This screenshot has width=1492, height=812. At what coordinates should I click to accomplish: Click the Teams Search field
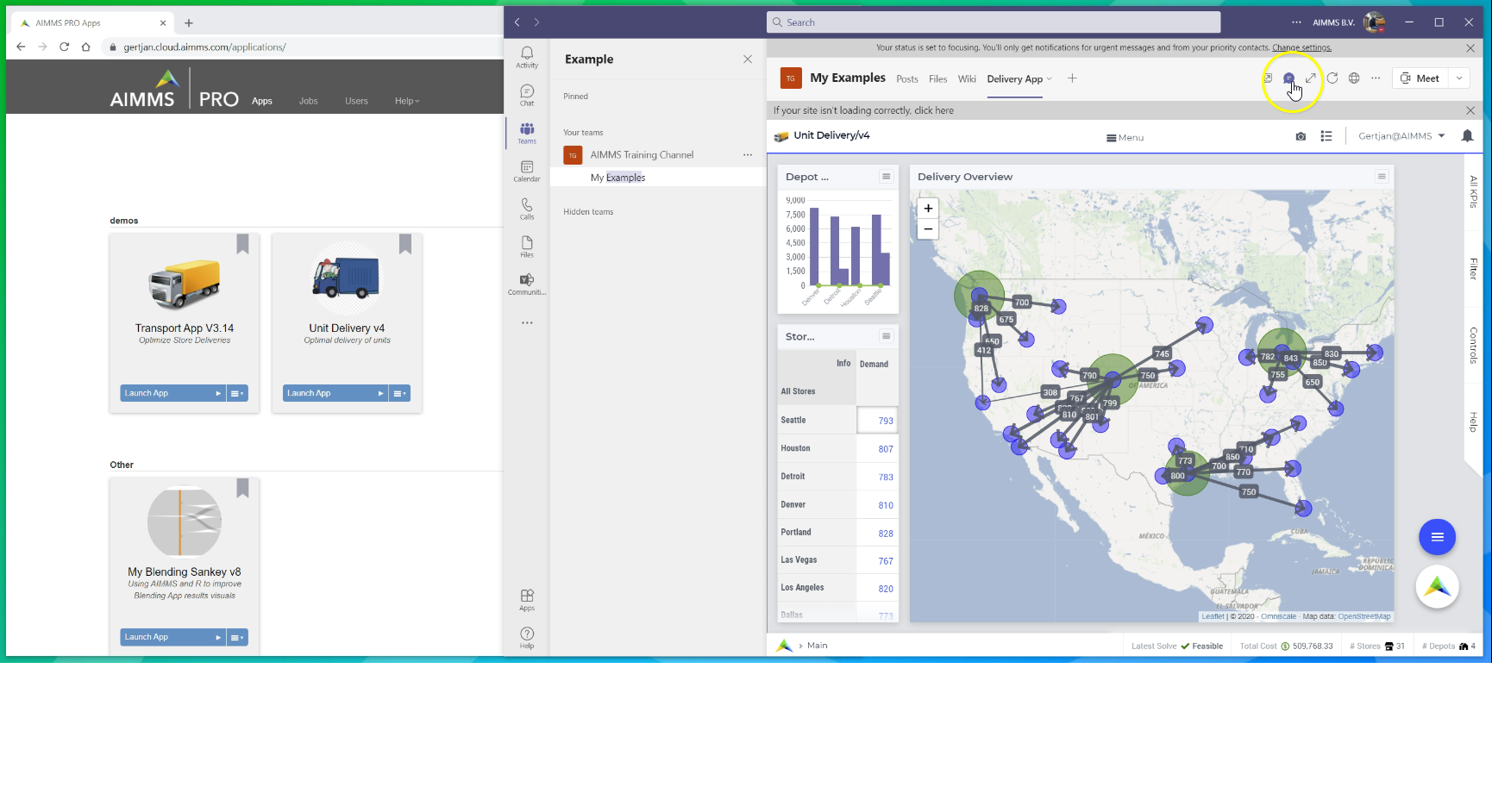[x=994, y=22]
